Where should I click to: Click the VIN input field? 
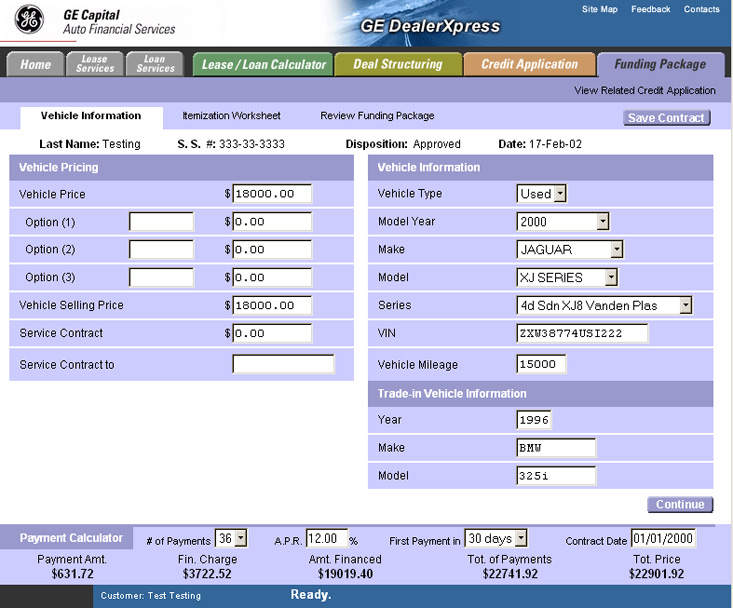pos(582,333)
